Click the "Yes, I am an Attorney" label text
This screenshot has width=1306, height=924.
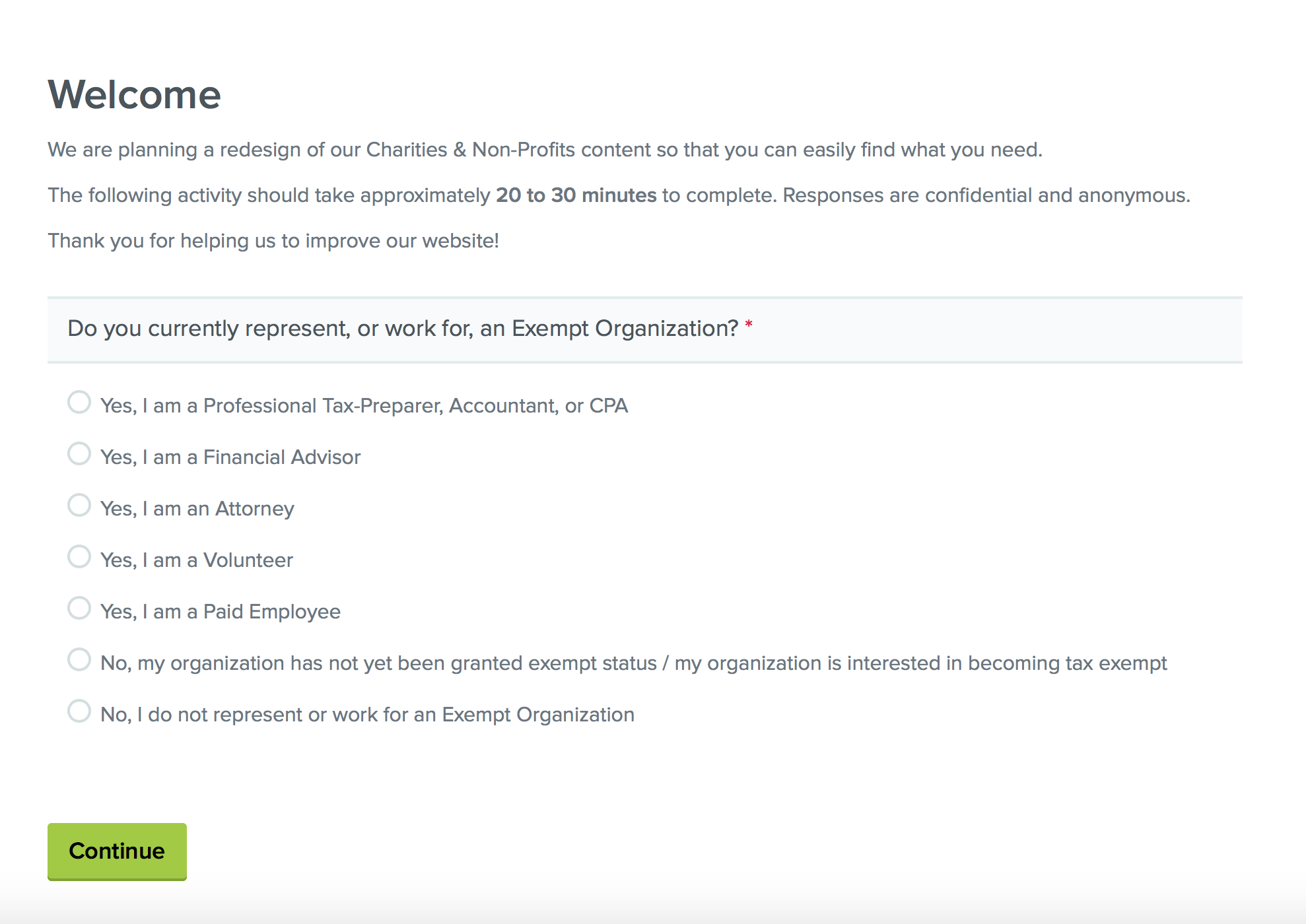197,509
